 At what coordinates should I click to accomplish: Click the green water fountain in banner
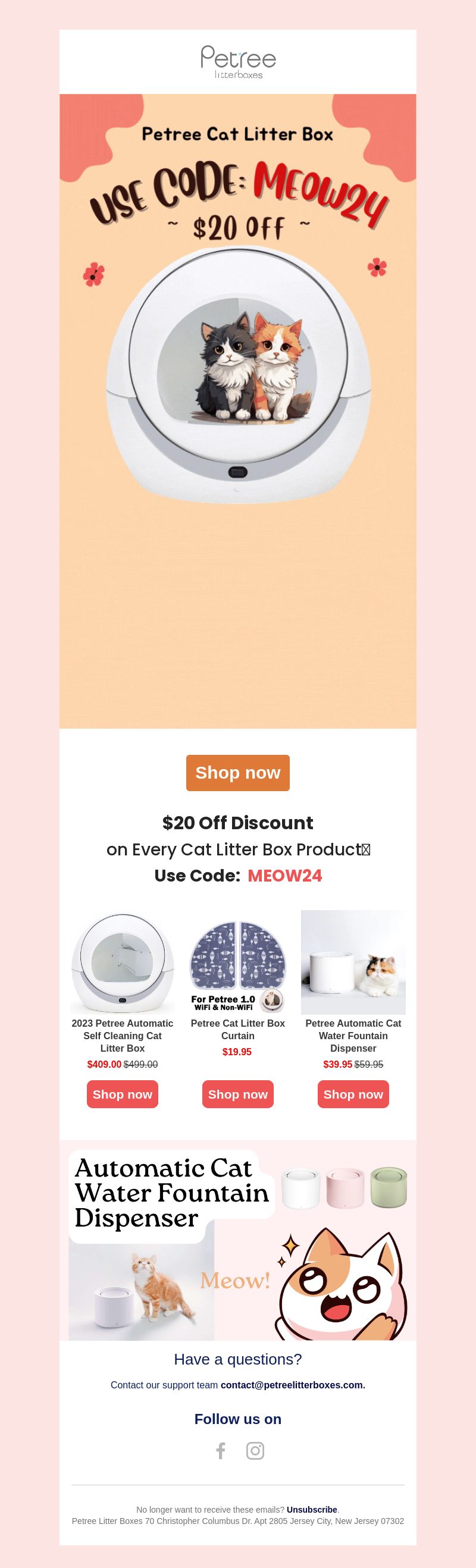(x=389, y=1187)
